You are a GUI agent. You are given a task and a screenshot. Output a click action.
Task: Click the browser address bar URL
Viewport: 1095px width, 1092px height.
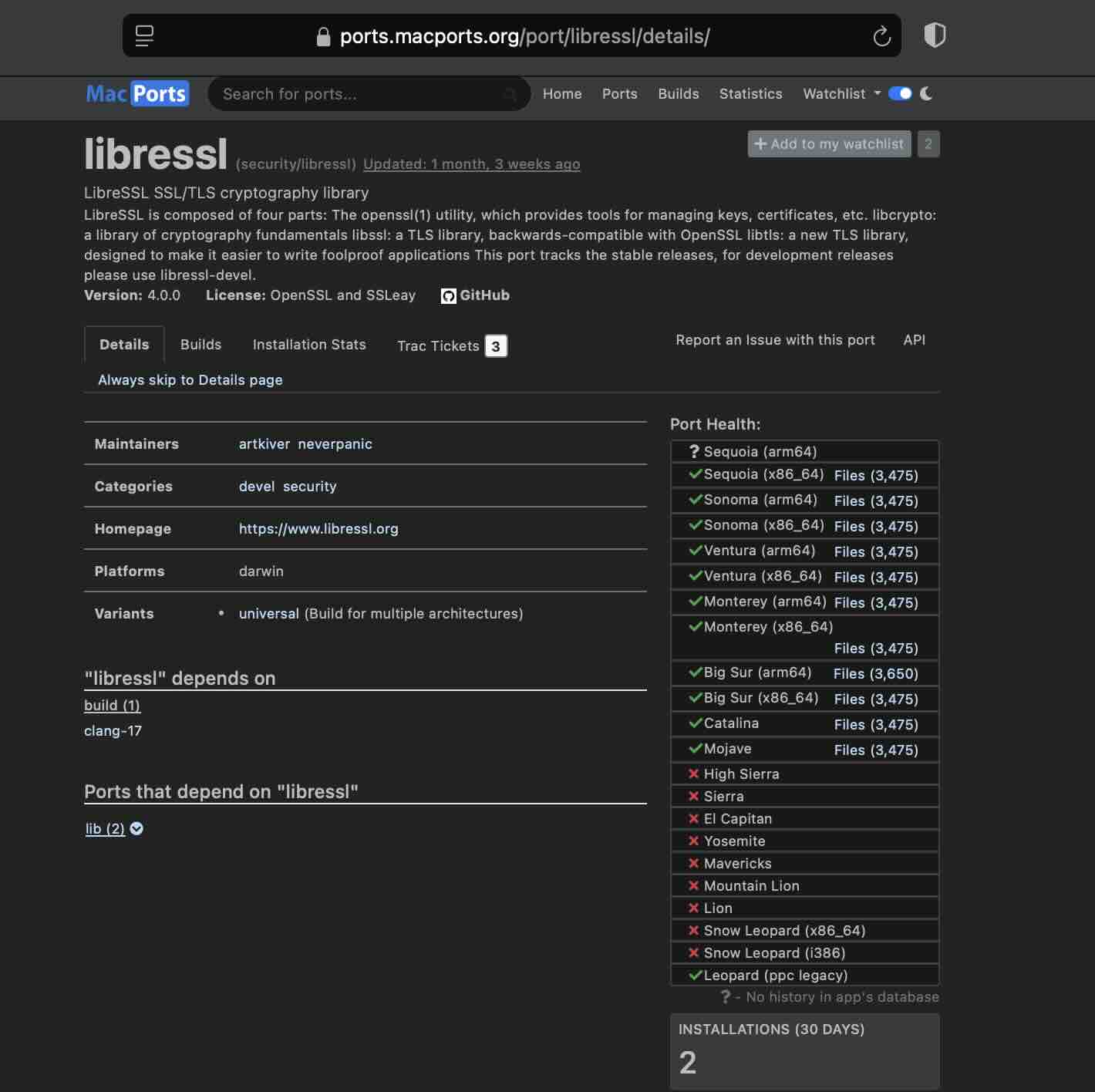524,36
